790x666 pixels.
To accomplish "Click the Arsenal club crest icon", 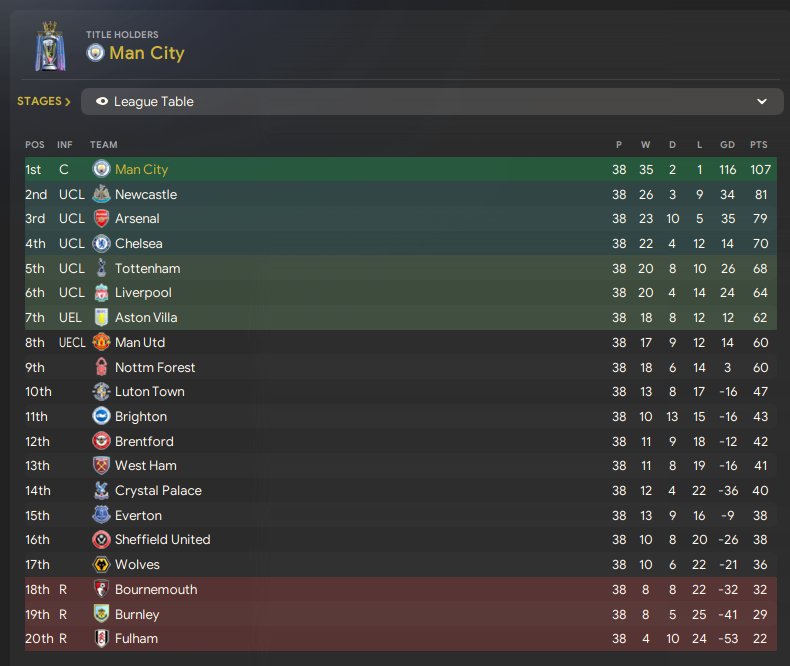I will tap(101, 219).
